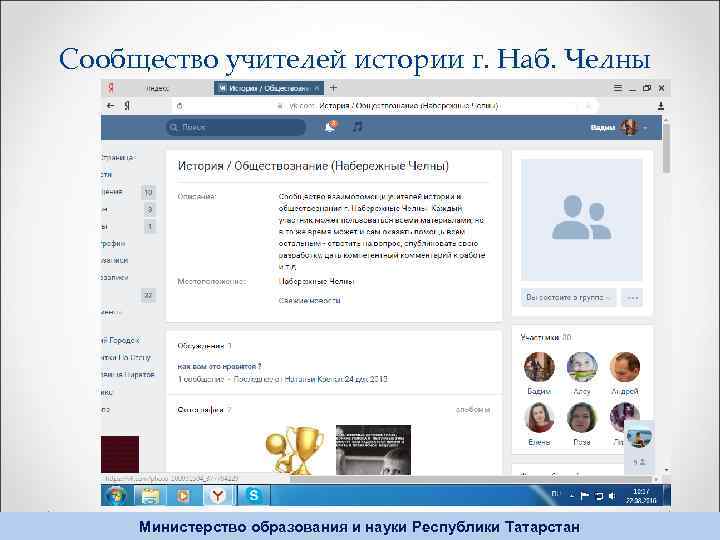The height and width of the screenshot is (540, 720).
Task: Select the История / Обществознание browser tab
Action: pyautogui.click(x=269, y=88)
